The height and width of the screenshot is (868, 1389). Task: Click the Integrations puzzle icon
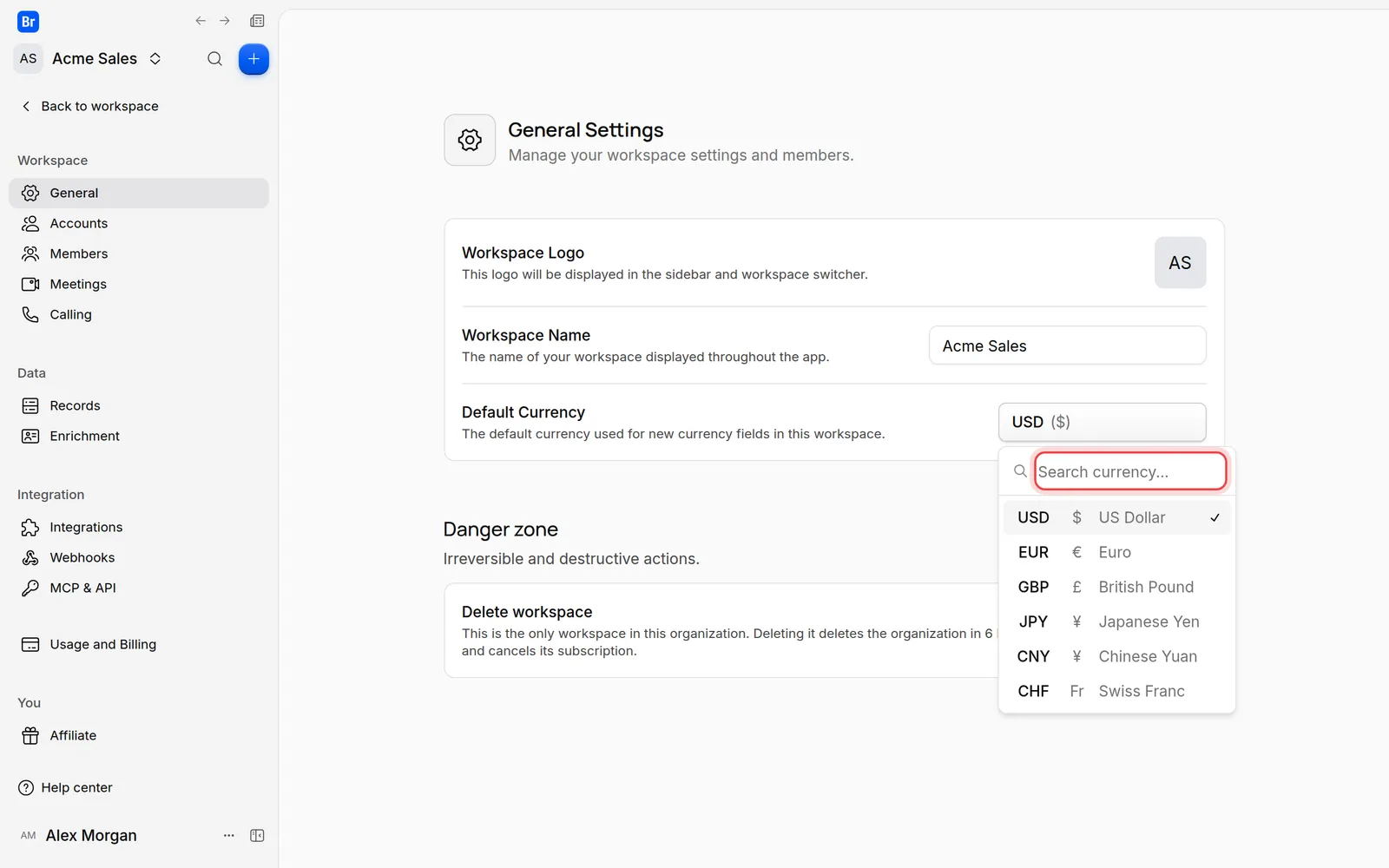coord(30,527)
